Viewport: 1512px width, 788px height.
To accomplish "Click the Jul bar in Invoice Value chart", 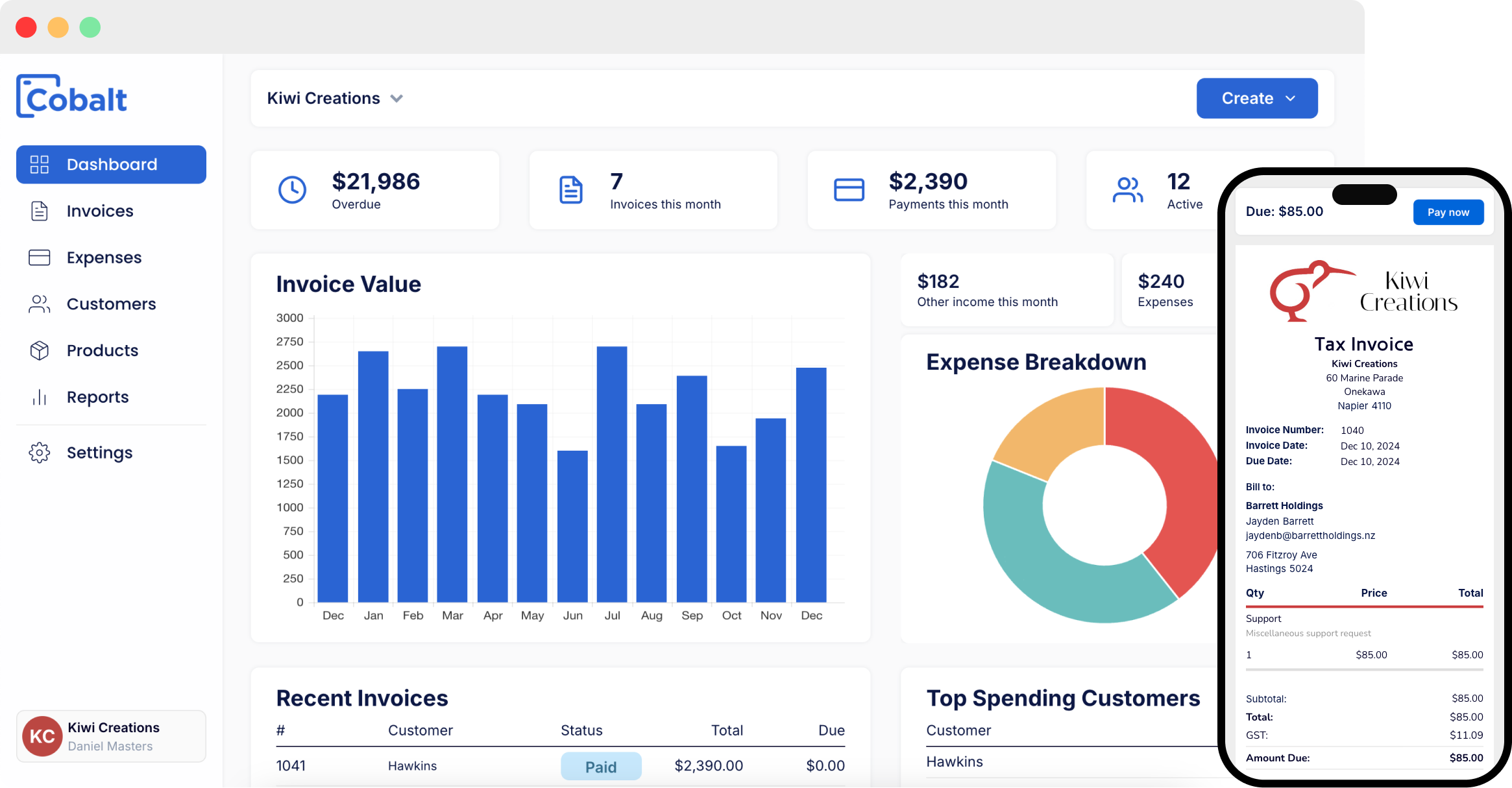I will click(x=612, y=474).
